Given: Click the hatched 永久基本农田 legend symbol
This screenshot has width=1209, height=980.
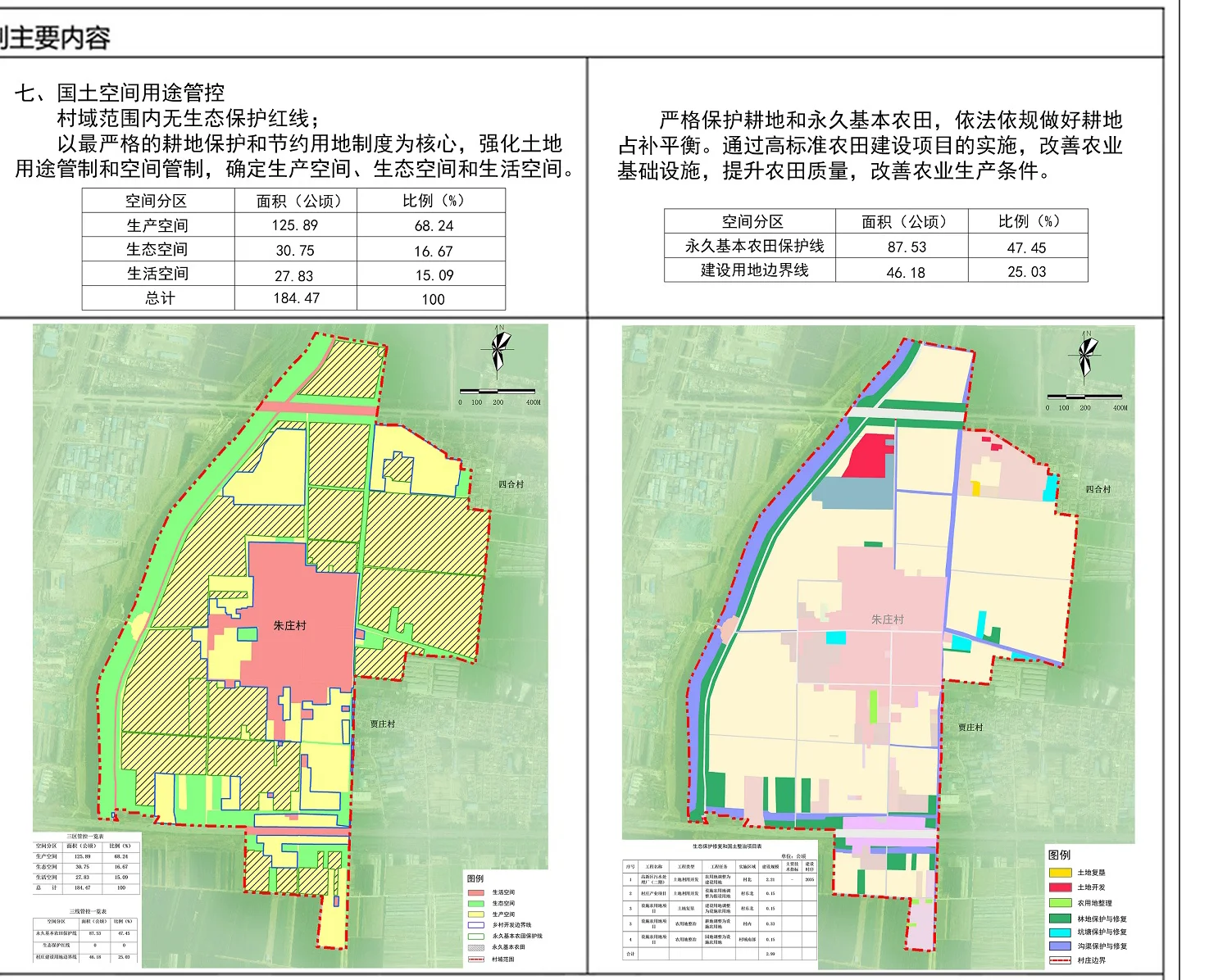Looking at the screenshot, I should tap(476, 947).
